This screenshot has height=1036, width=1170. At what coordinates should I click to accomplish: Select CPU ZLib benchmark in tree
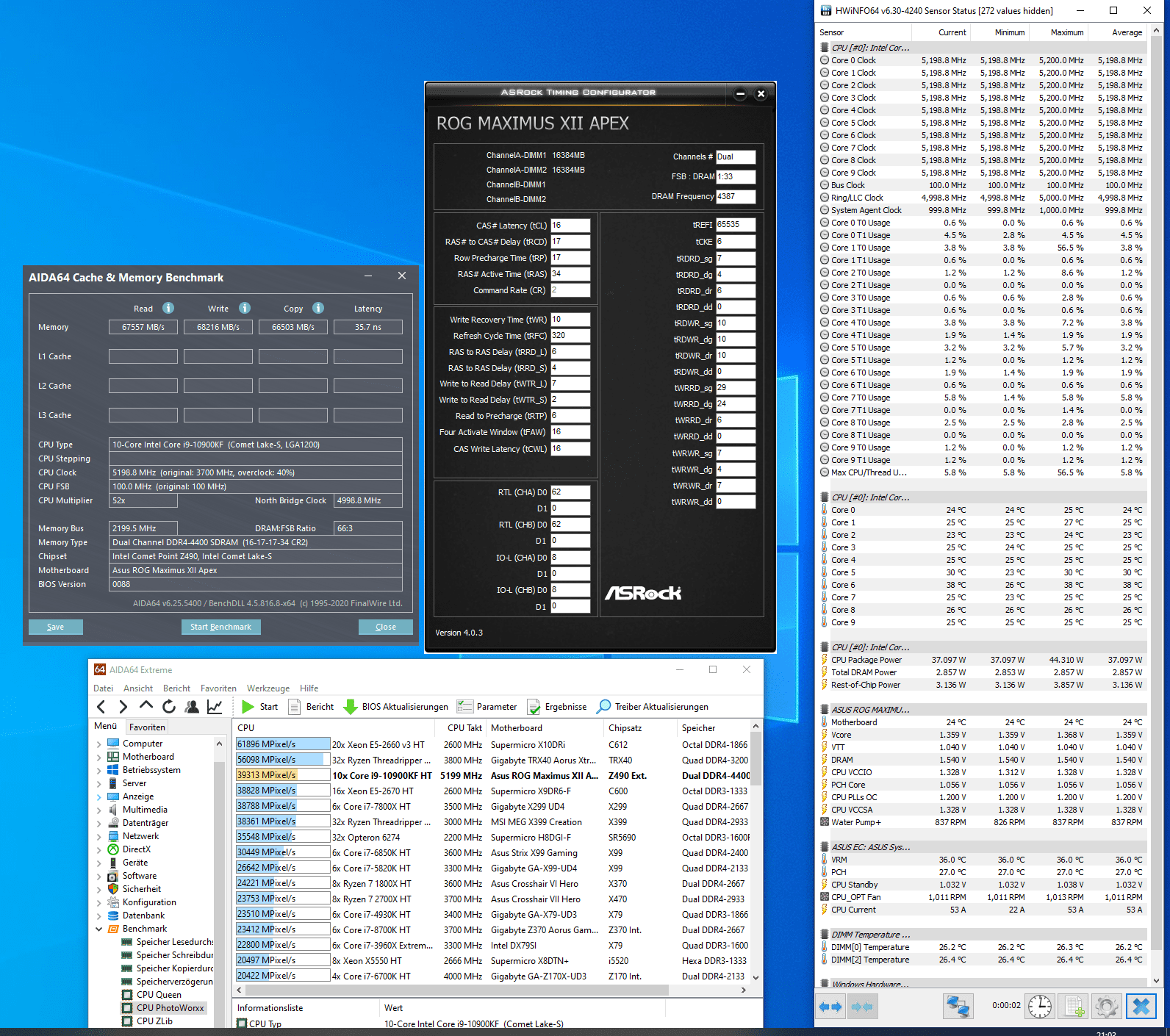click(x=154, y=1021)
